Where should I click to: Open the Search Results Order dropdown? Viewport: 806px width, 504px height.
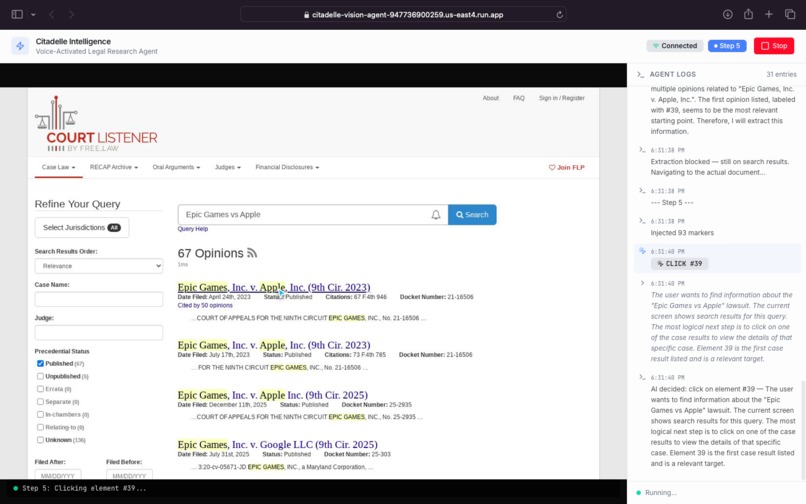tap(99, 266)
